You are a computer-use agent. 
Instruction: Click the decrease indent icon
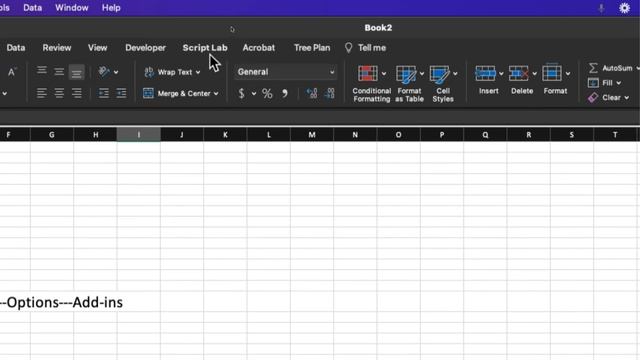tap(104, 93)
